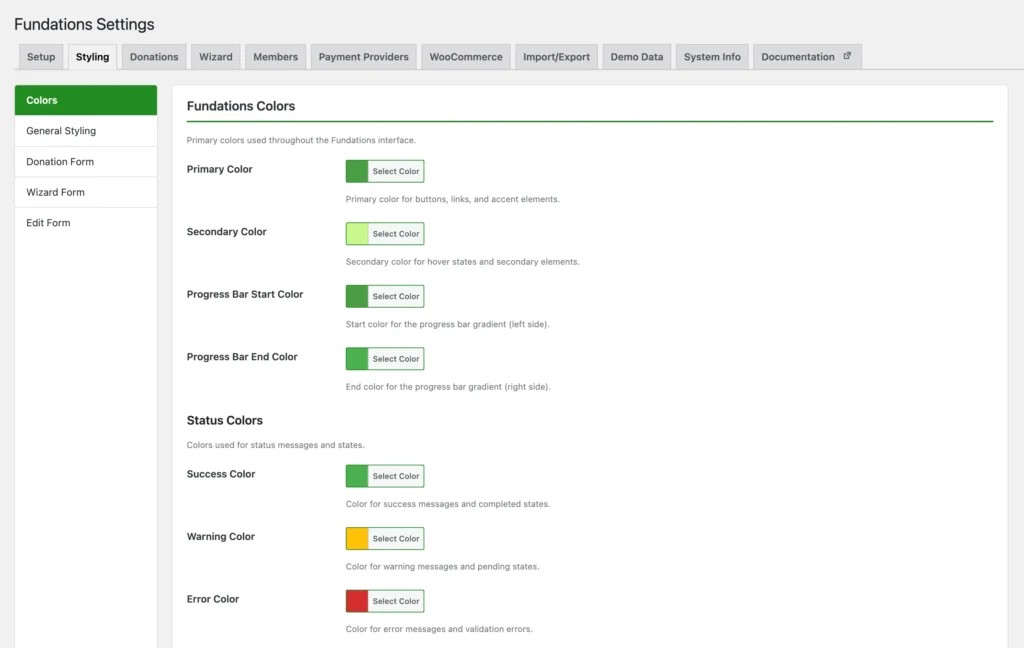Click the Progress Bar End Color label
The image size is (1024, 648).
(x=242, y=357)
